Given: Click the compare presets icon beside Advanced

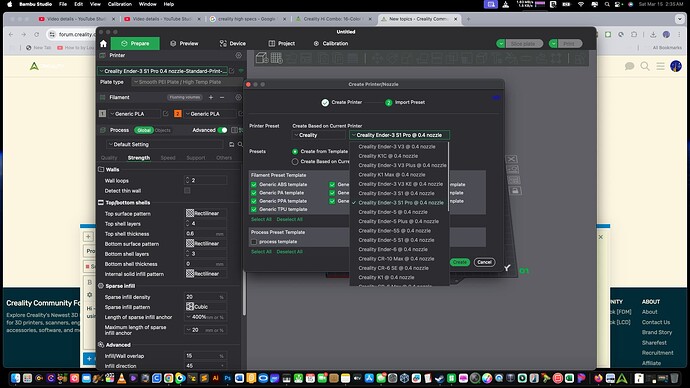Looking at the screenshot, I should point(235,130).
